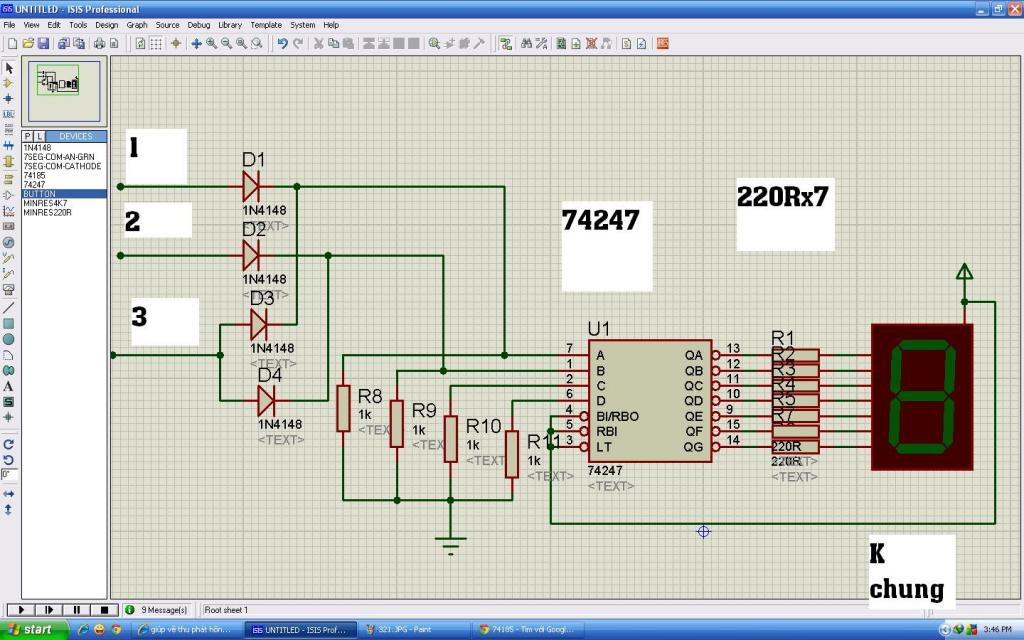
Task: Click the Zoom Out magnifier
Action: [227, 44]
